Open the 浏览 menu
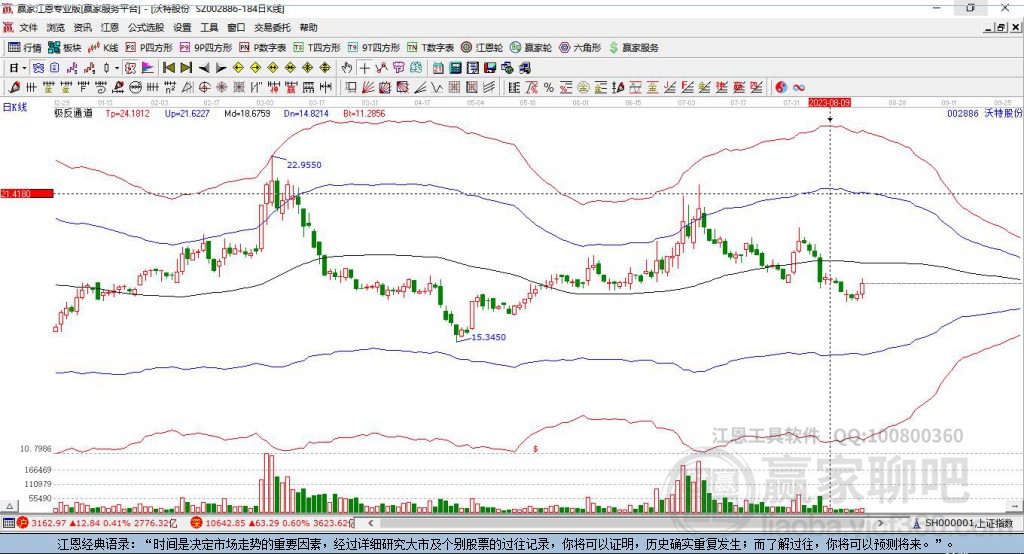 [x=56, y=27]
